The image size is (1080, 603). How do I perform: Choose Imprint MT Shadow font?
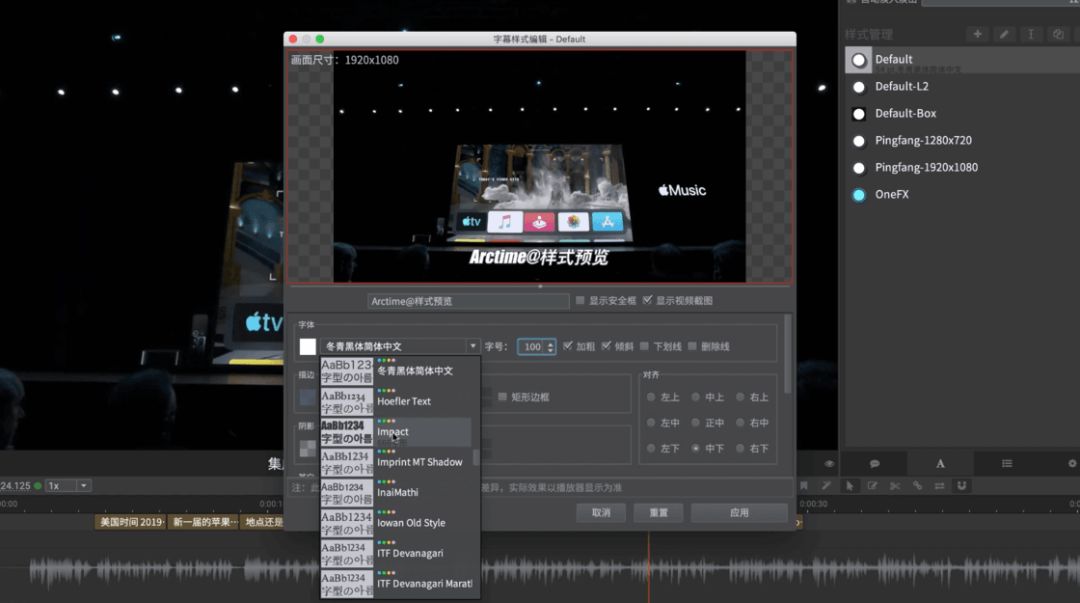point(396,462)
